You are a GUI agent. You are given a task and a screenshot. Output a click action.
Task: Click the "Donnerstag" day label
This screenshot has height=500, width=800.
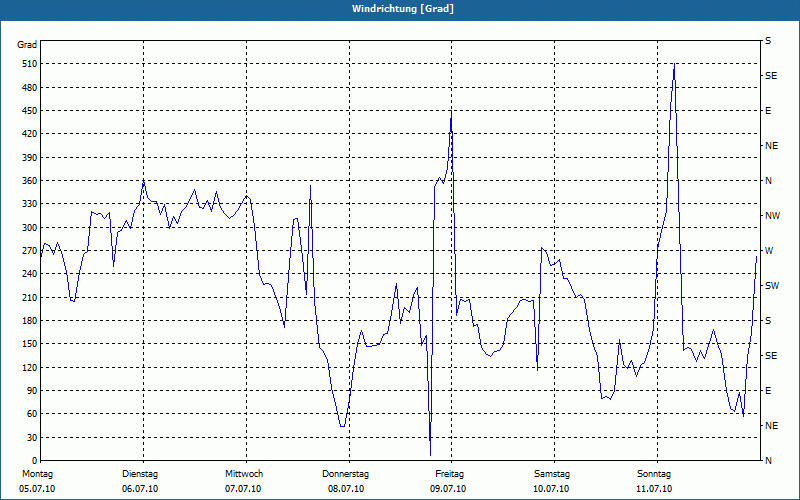point(345,474)
